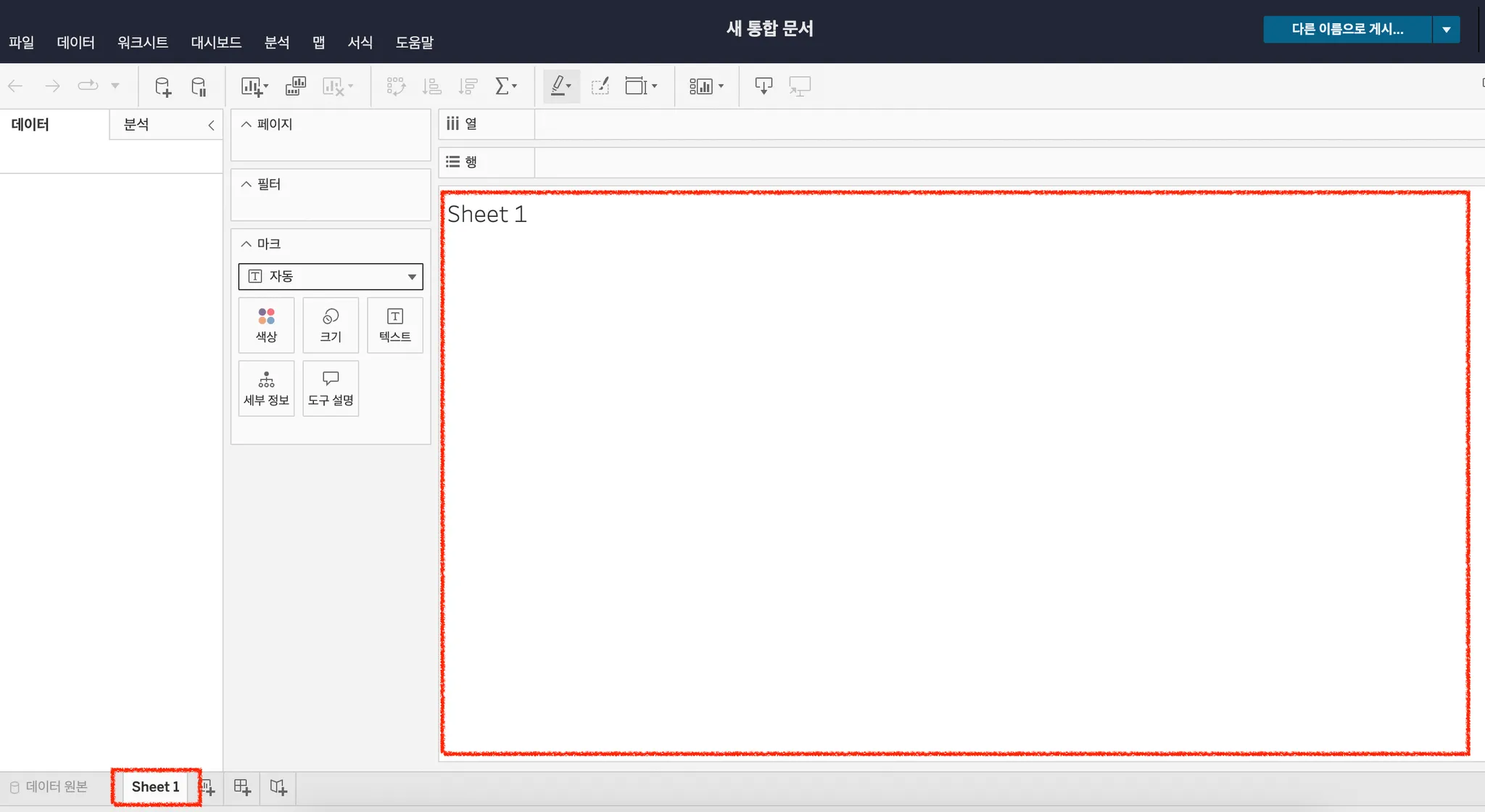Add new dashboard from bottom tab bar
This screenshot has height=812, width=1485.
coord(242,787)
